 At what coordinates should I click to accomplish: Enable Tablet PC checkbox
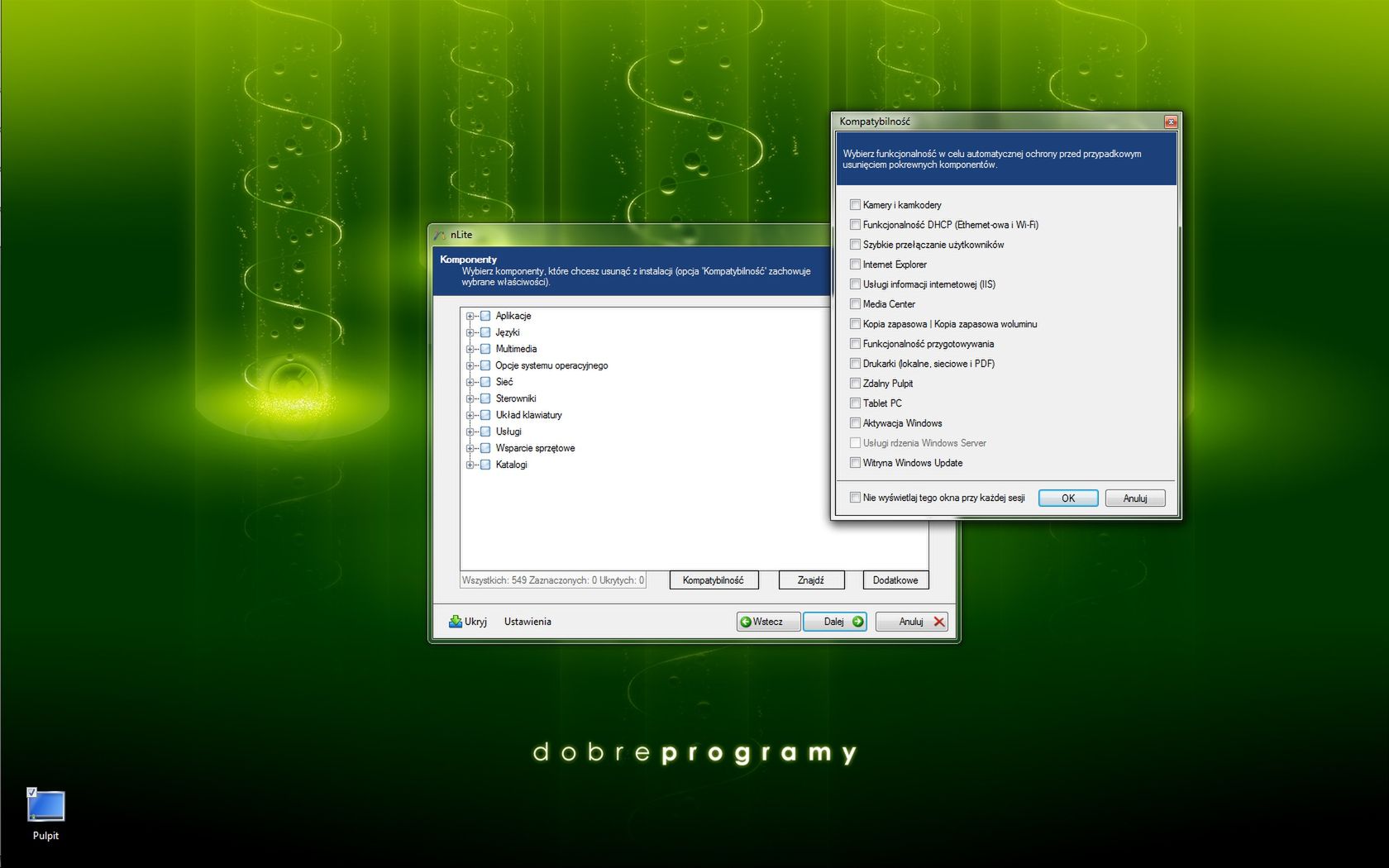(855, 403)
